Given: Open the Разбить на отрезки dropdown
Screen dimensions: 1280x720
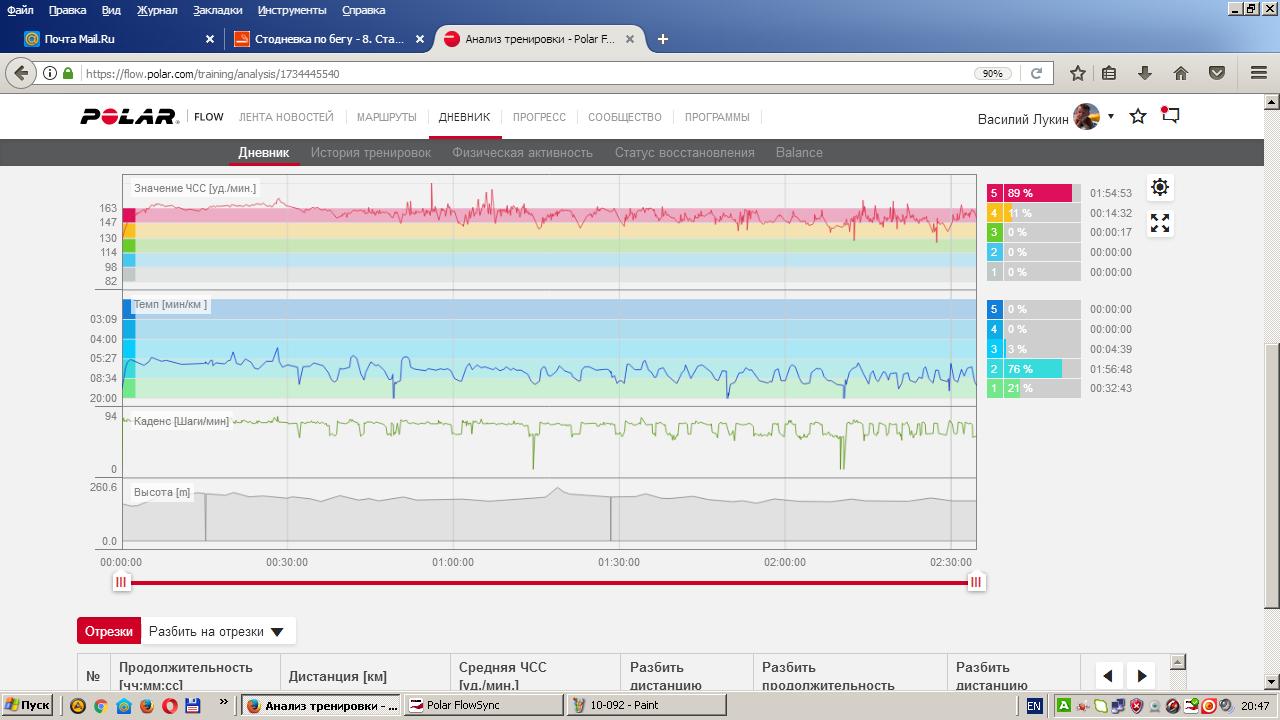Looking at the screenshot, I should click(217, 631).
